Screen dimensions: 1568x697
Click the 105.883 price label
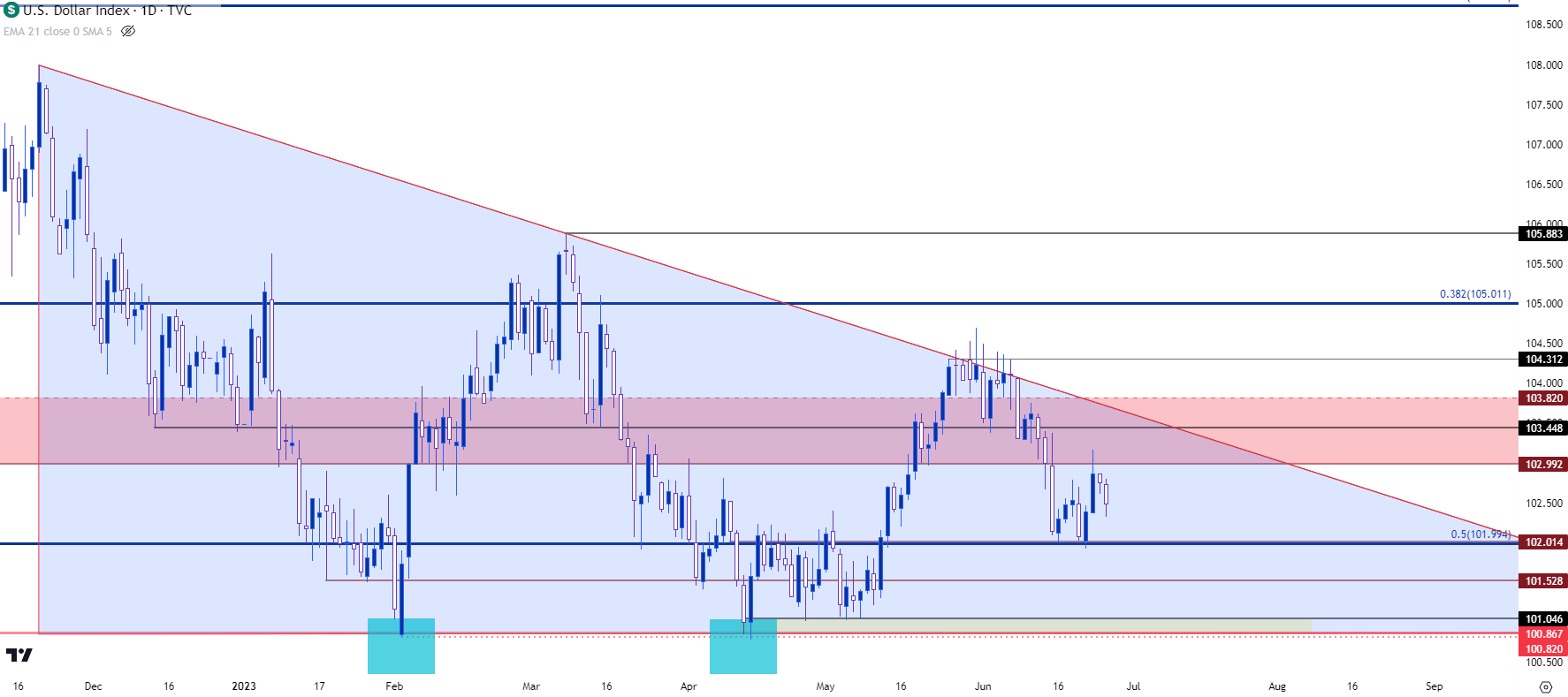1543,234
